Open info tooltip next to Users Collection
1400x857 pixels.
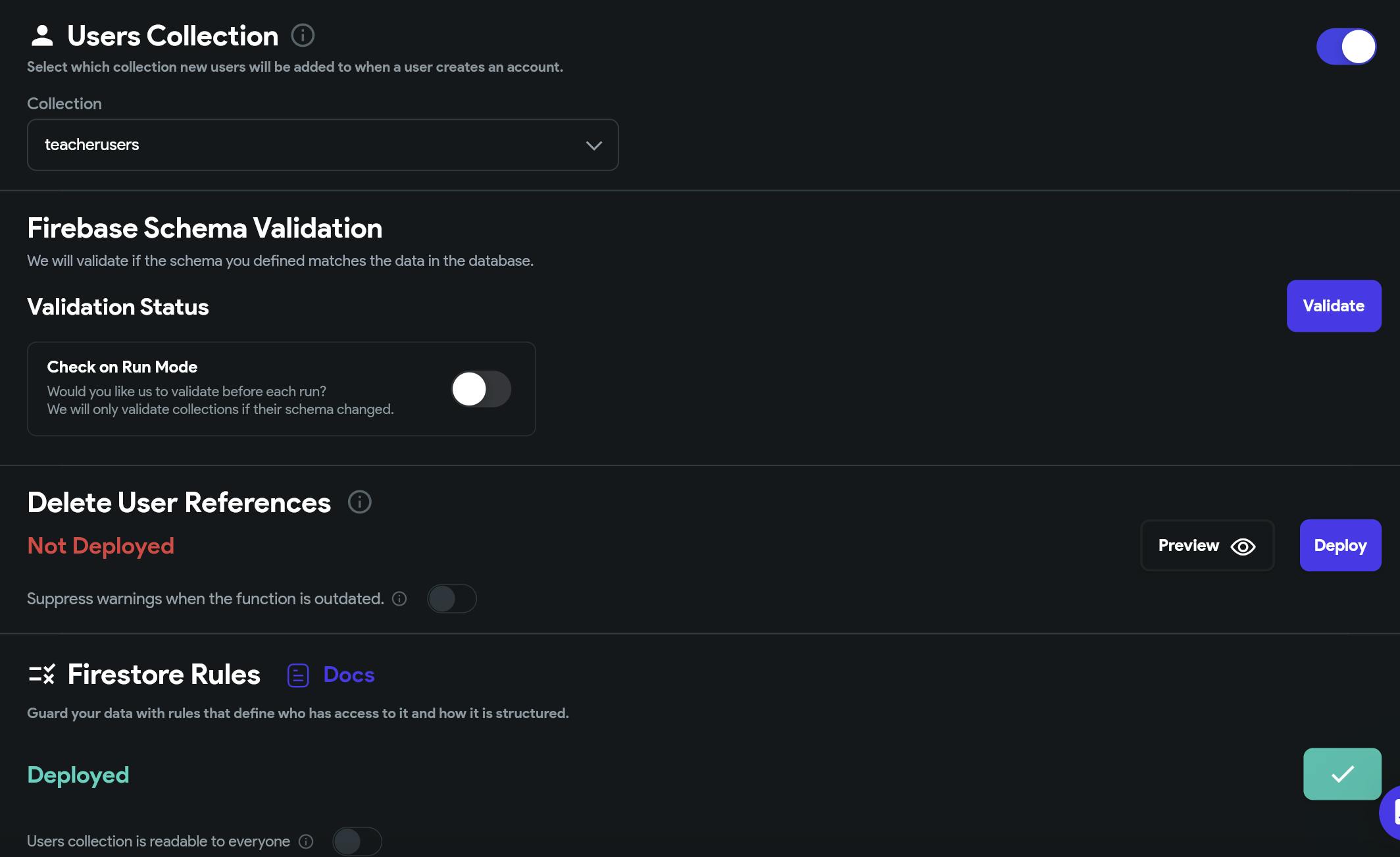click(303, 35)
